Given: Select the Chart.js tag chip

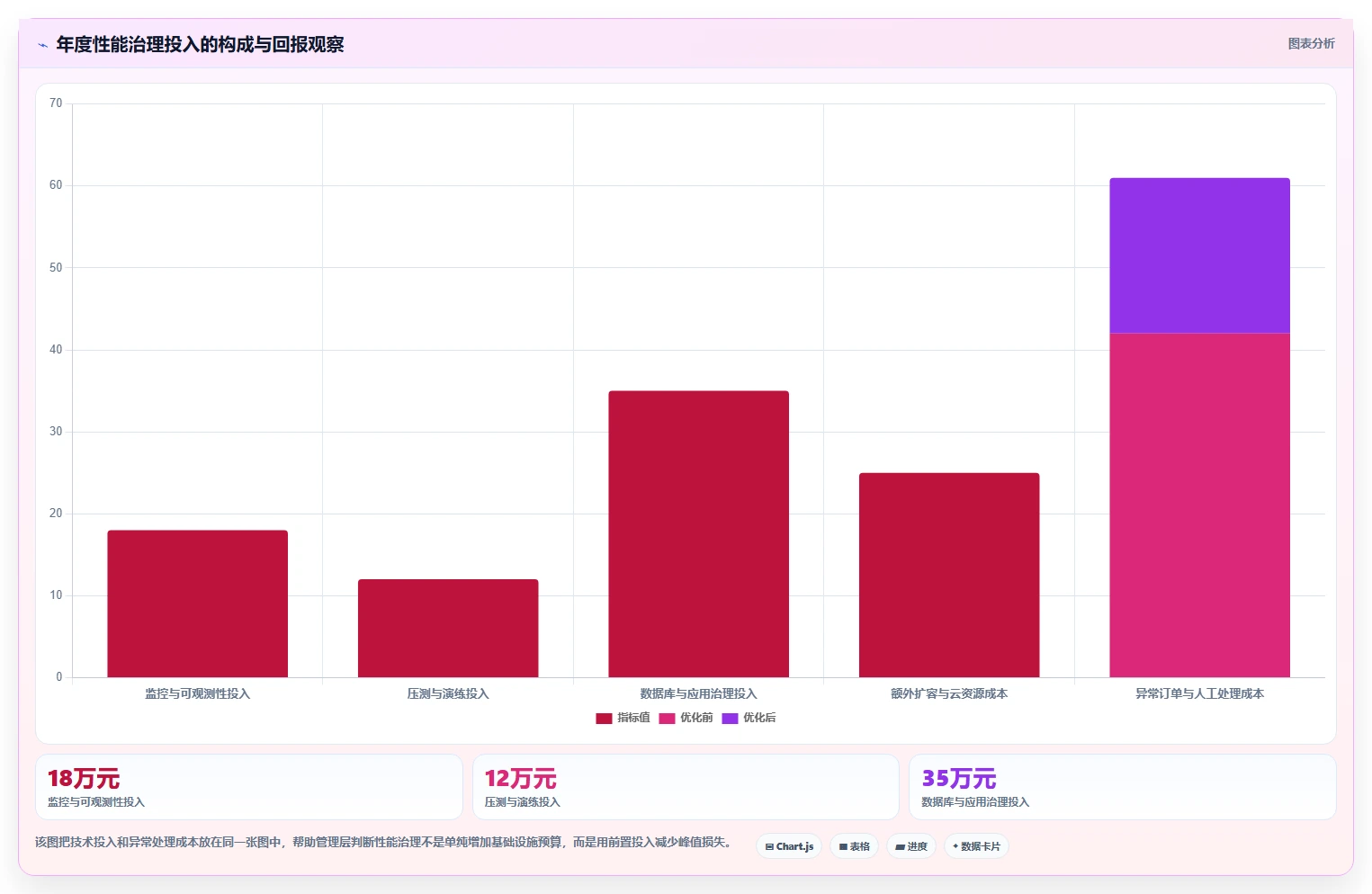Looking at the screenshot, I should pyautogui.click(x=789, y=846).
